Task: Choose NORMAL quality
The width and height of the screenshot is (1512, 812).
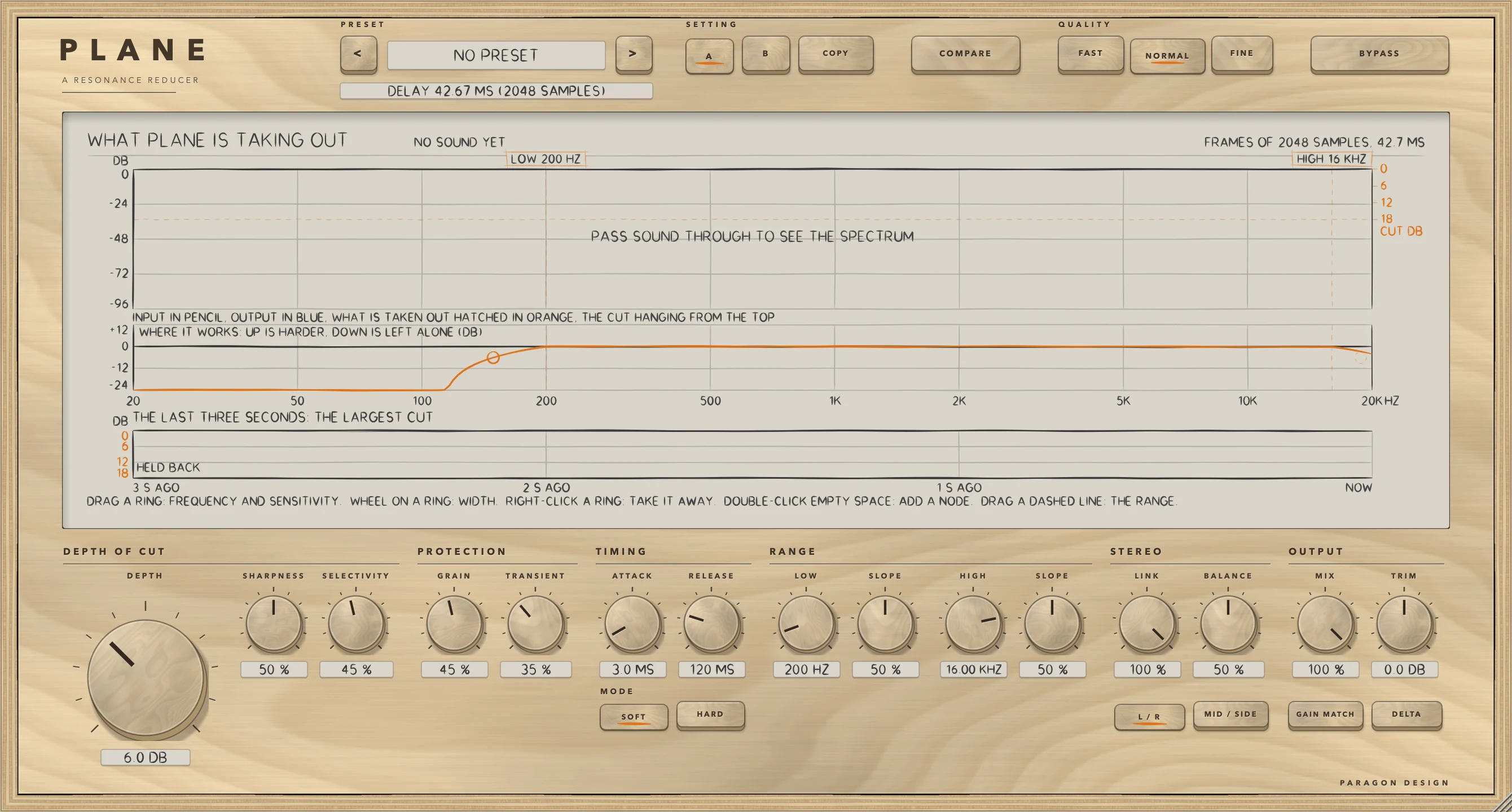Action: 1167,56
